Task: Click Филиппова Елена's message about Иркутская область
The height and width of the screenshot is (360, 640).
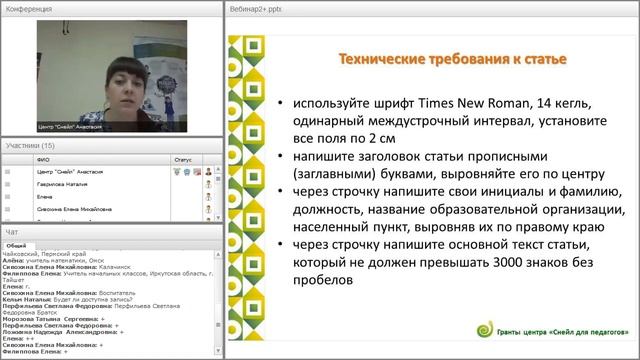Action: tap(108, 277)
